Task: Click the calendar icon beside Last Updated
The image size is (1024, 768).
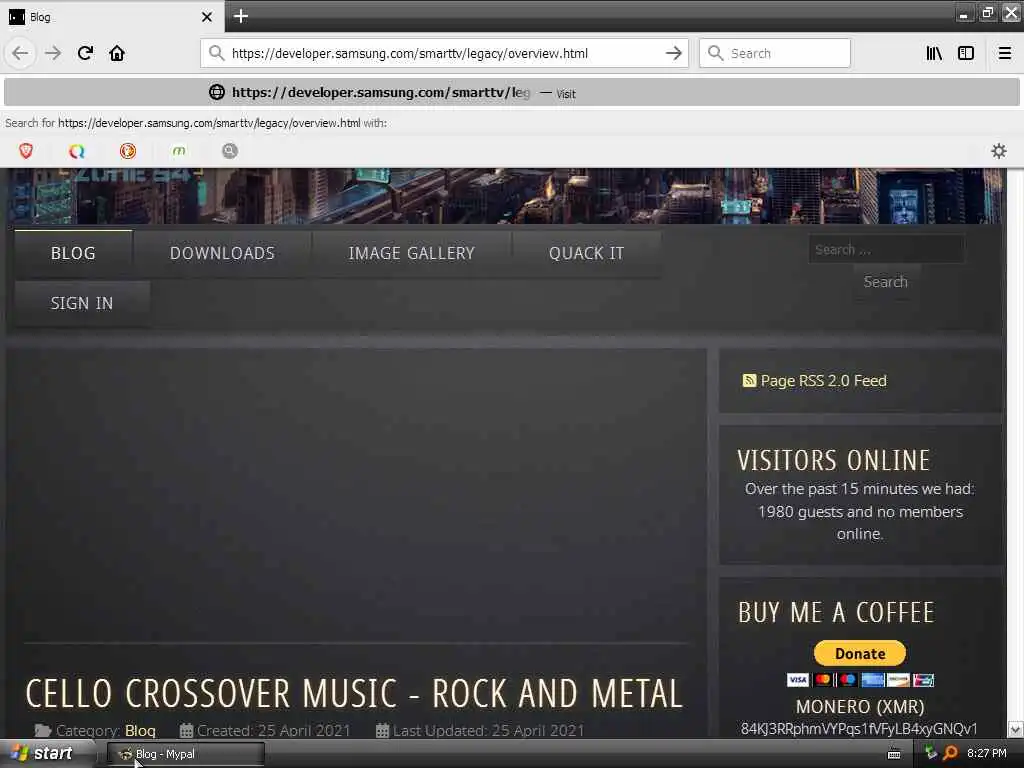Action: tap(382, 730)
